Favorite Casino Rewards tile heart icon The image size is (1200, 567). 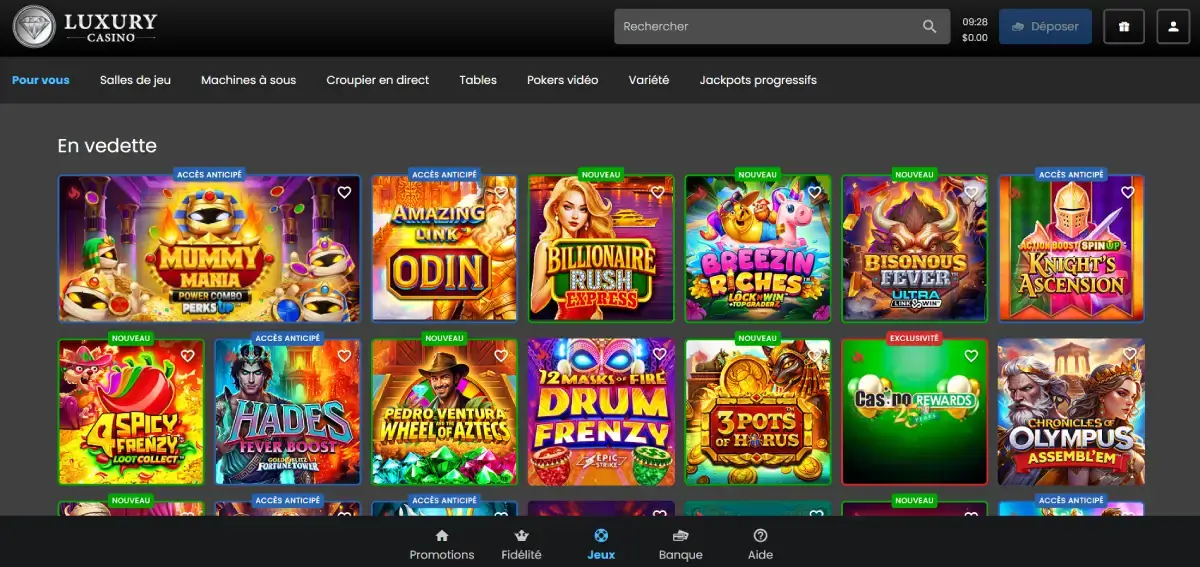tap(971, 355)
